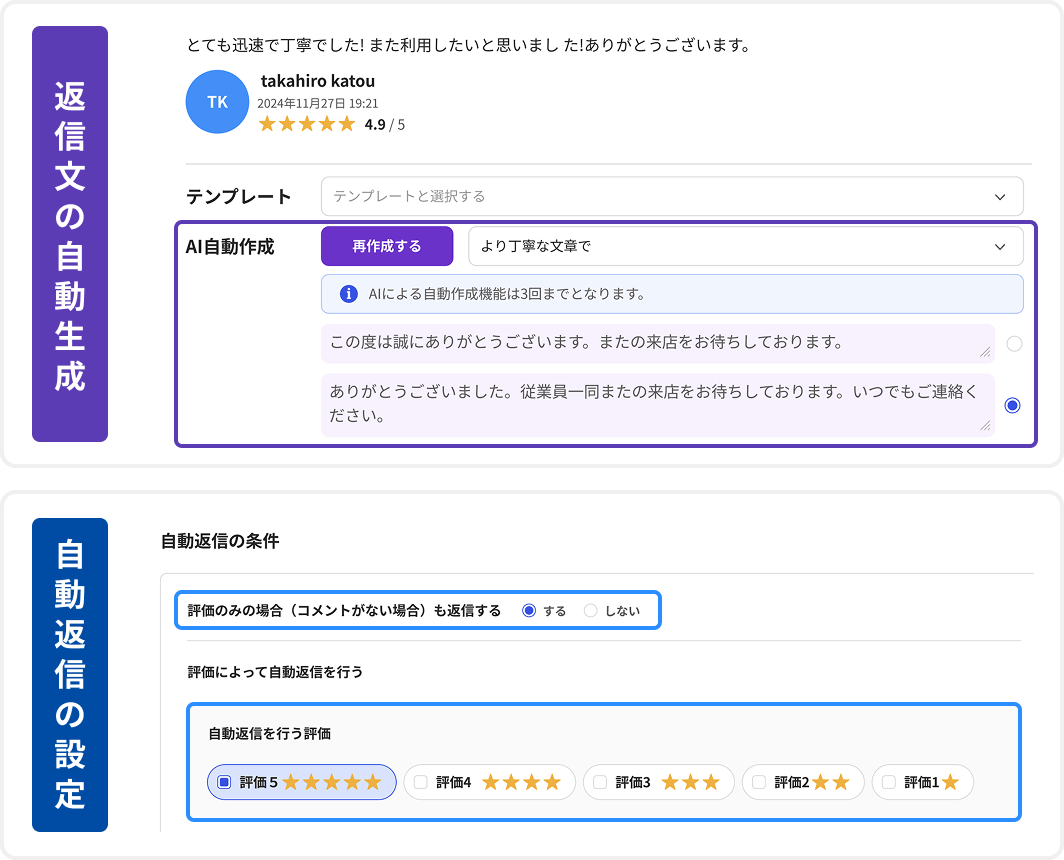Open the テンプレート dropdown
The image size is (1064, 860).
(x=670, y=196)
